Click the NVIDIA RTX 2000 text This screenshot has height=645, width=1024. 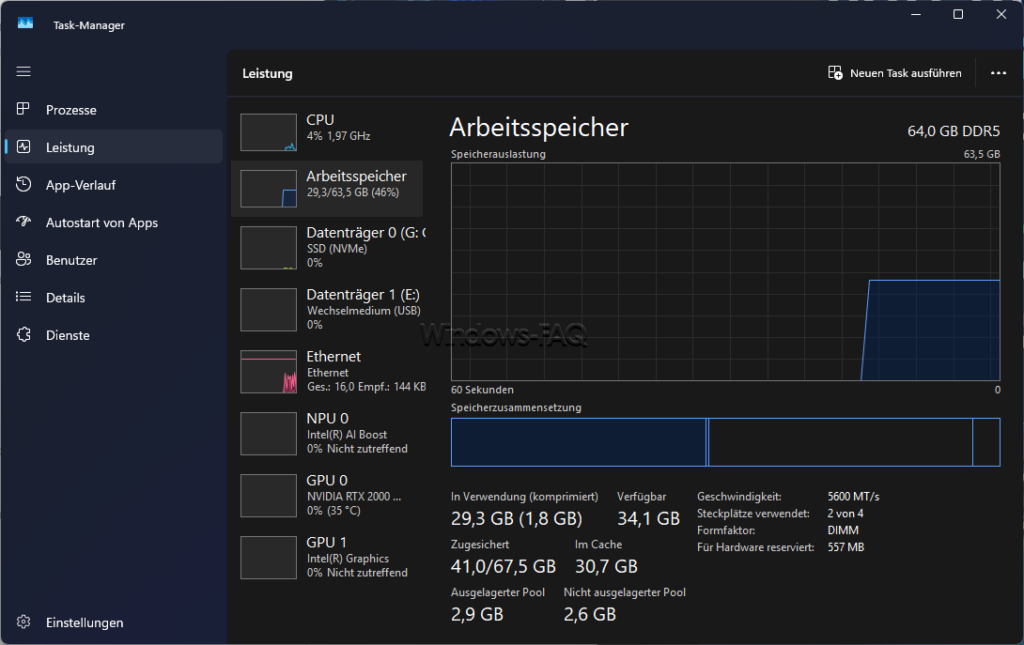coord(354,497)
